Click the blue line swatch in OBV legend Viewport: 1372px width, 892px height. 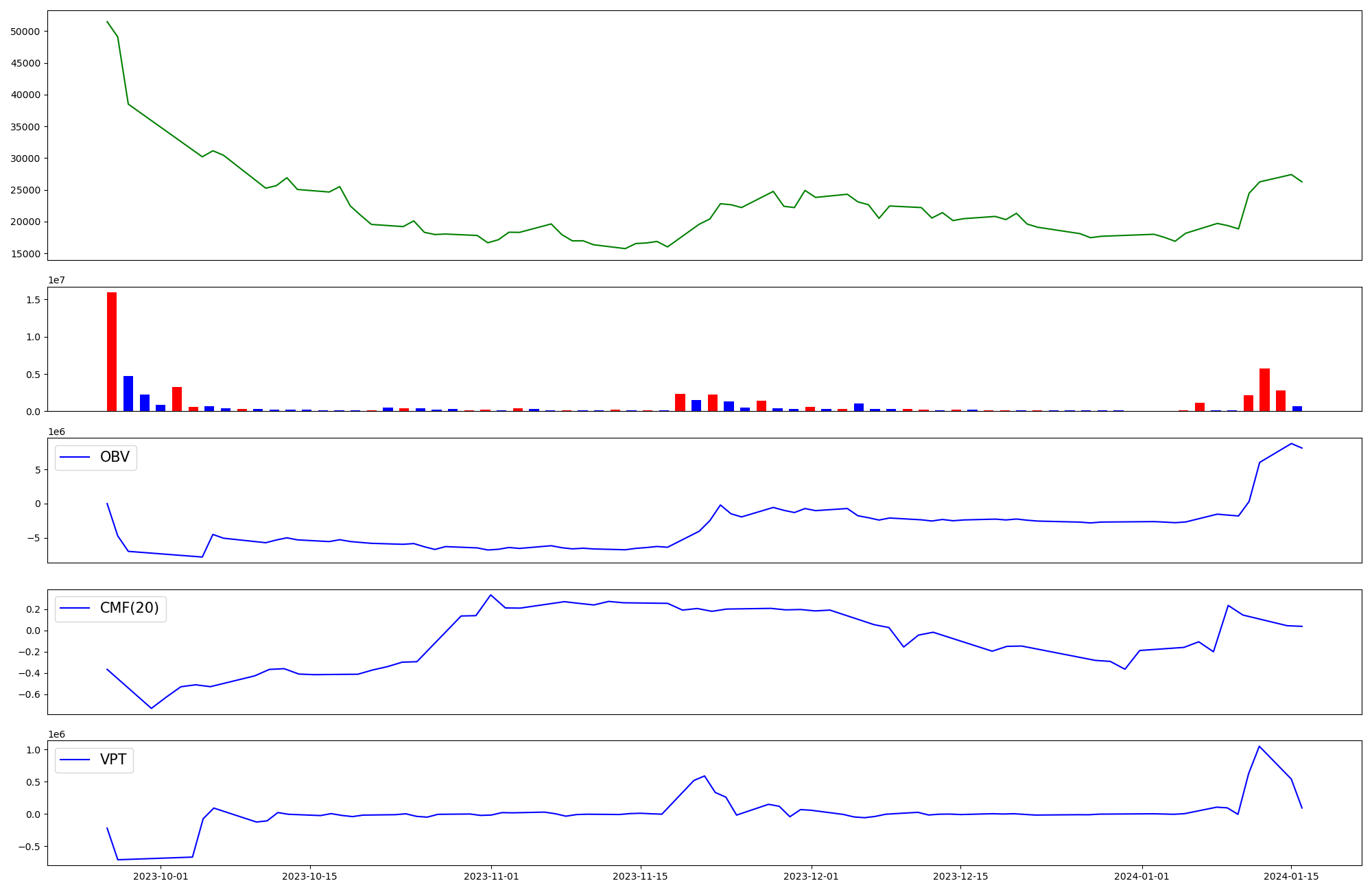(75, 458)
